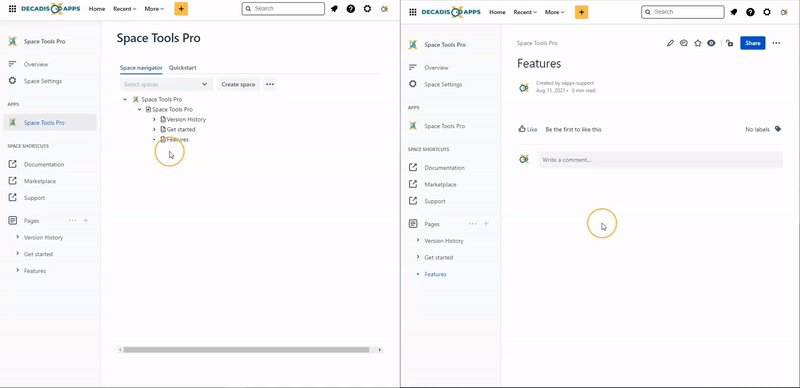Open help question mark in right window
This screenshot has height=388, width=800.
pyautogui.click(x=750, y=12)
